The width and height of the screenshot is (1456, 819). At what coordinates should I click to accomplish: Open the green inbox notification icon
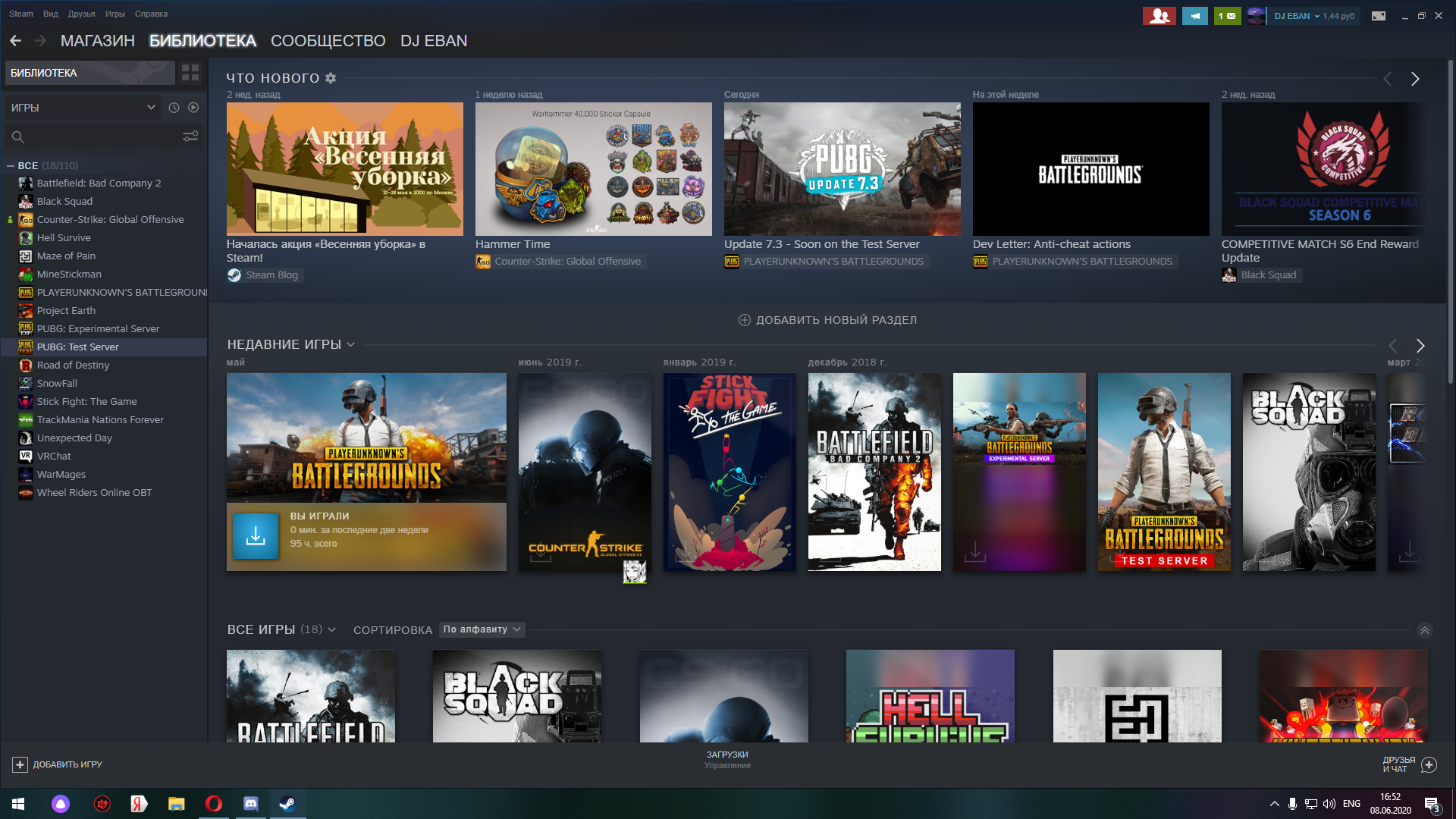1227,16
